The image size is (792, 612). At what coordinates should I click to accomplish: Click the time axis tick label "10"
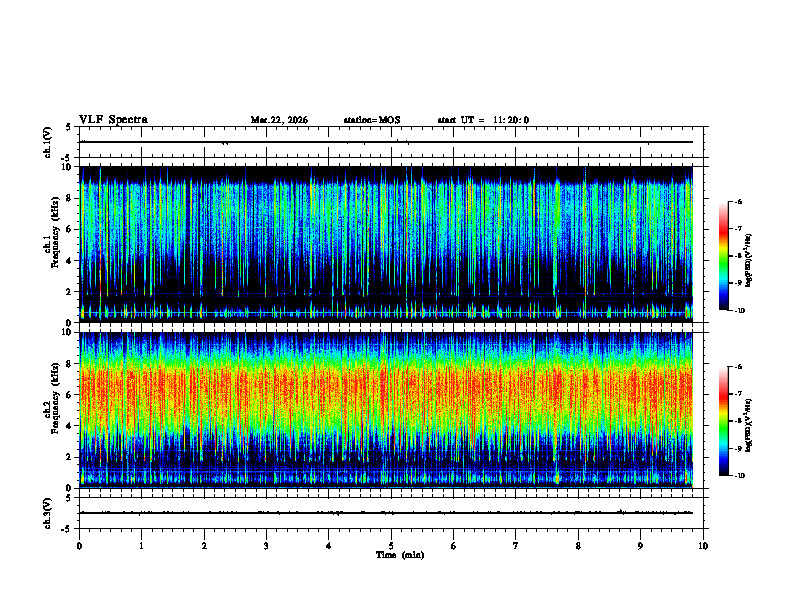pos(703,546)
